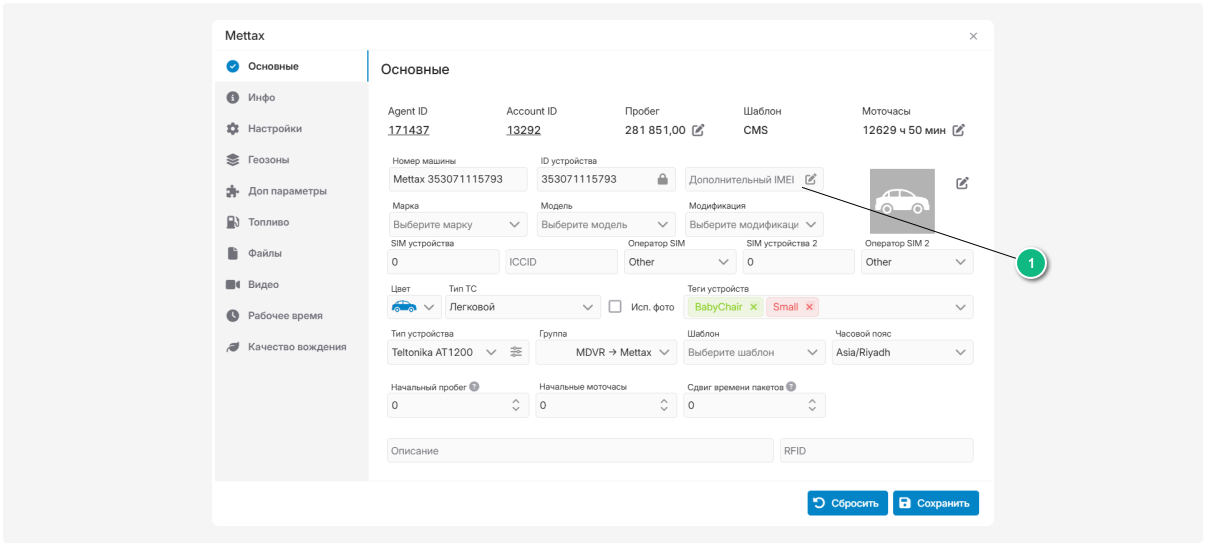Click the lock icon in ID устройства

pyautogui.click(x=662, y=180)
